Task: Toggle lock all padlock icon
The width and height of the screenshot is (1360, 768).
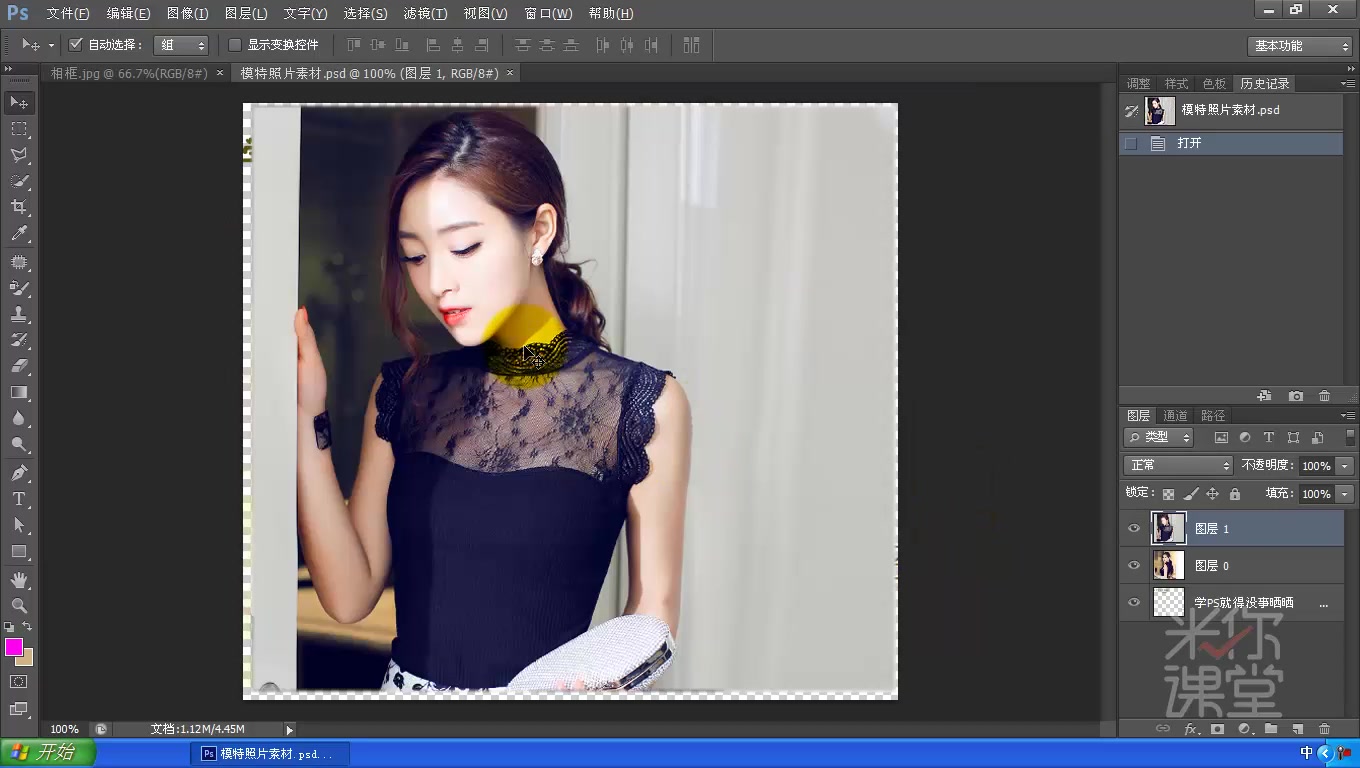Action: 1234,494
